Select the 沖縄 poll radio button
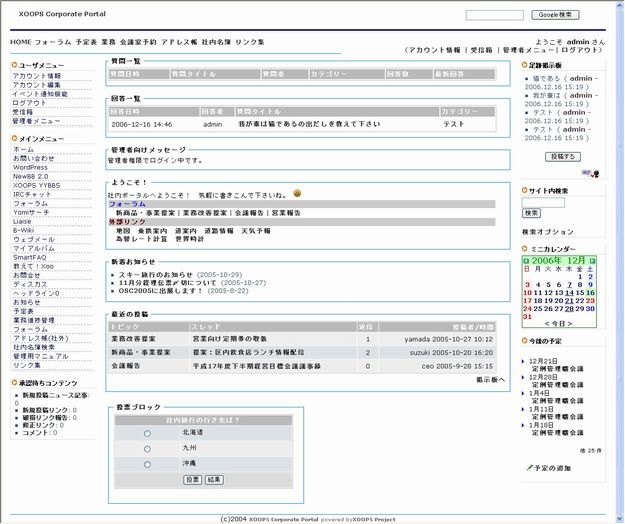625x524 pixels. tap(147, 464)
